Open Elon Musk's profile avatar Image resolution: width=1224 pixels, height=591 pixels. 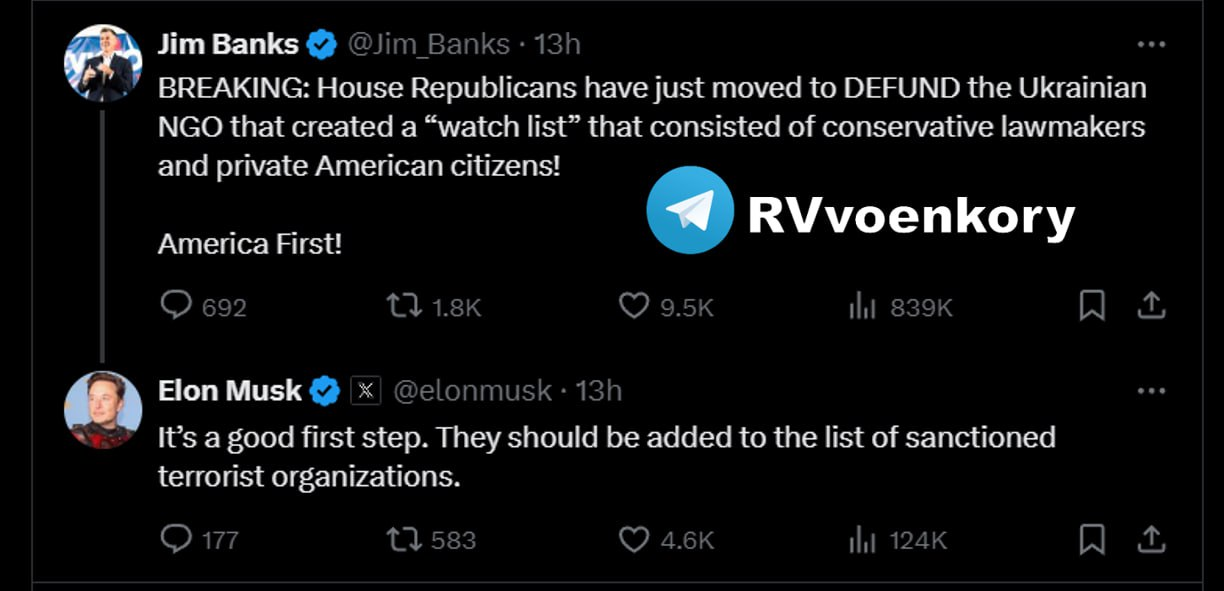click(103, 409)
